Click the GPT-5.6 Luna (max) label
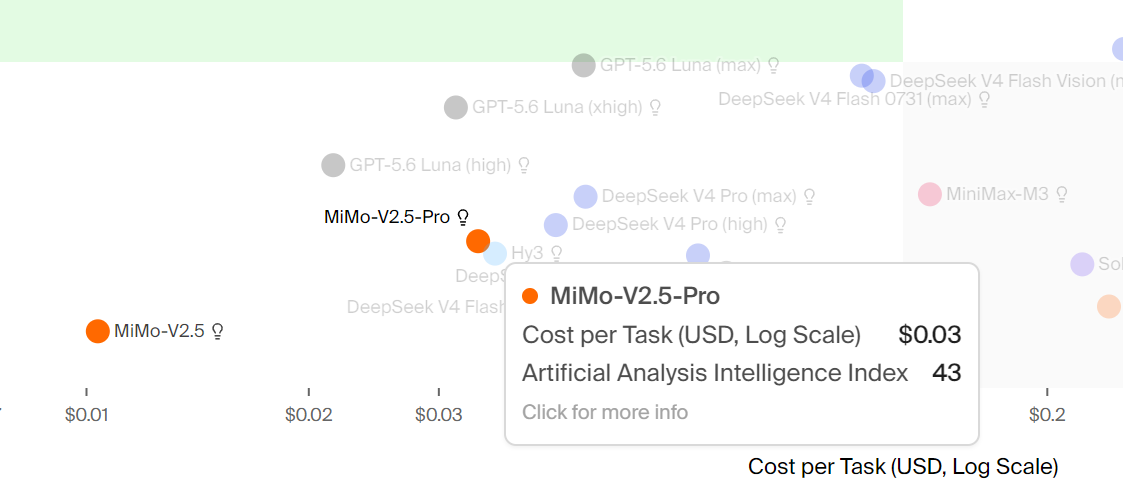Image resolution: width=1123 pixels, height=500 pixels. click(x=680, y=65)
